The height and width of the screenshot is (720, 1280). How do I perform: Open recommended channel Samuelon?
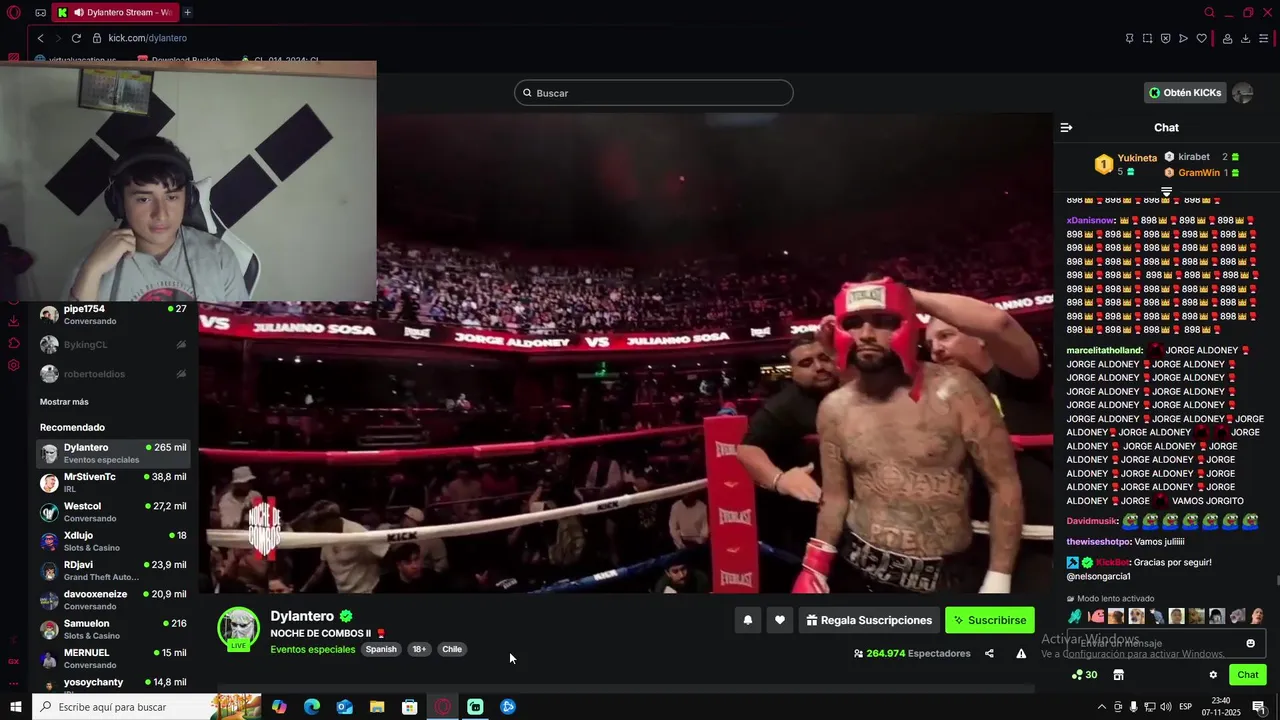[x=113, y=629]
